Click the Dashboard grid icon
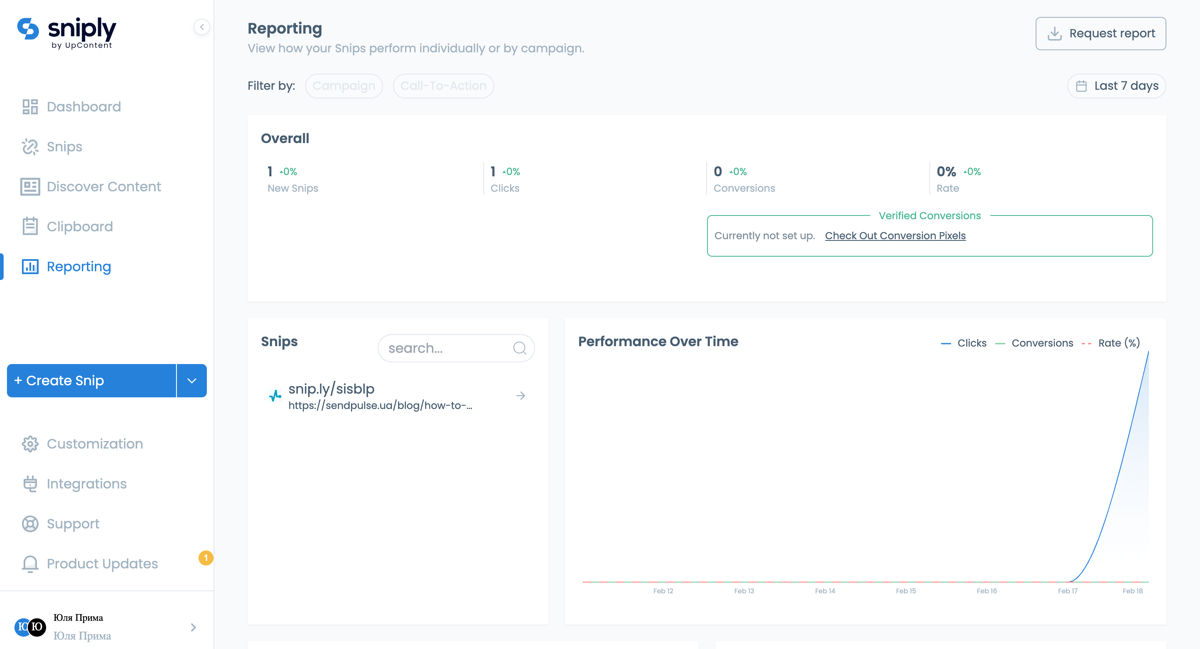Image resolution: width=1200 pixels, height=649 pixels. pyautogui.click(x=30, y=107)
